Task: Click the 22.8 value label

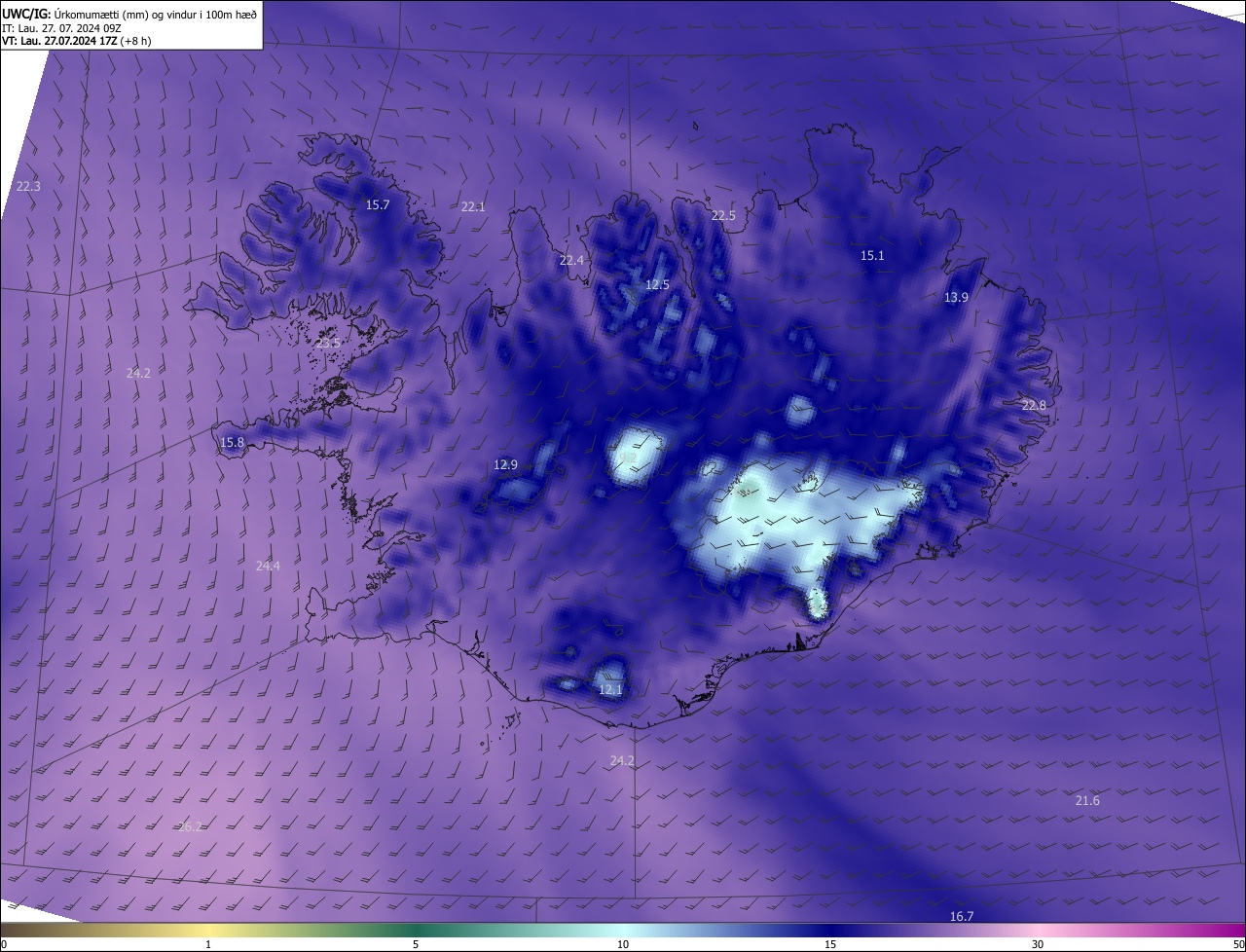Action: [1033, 405]
